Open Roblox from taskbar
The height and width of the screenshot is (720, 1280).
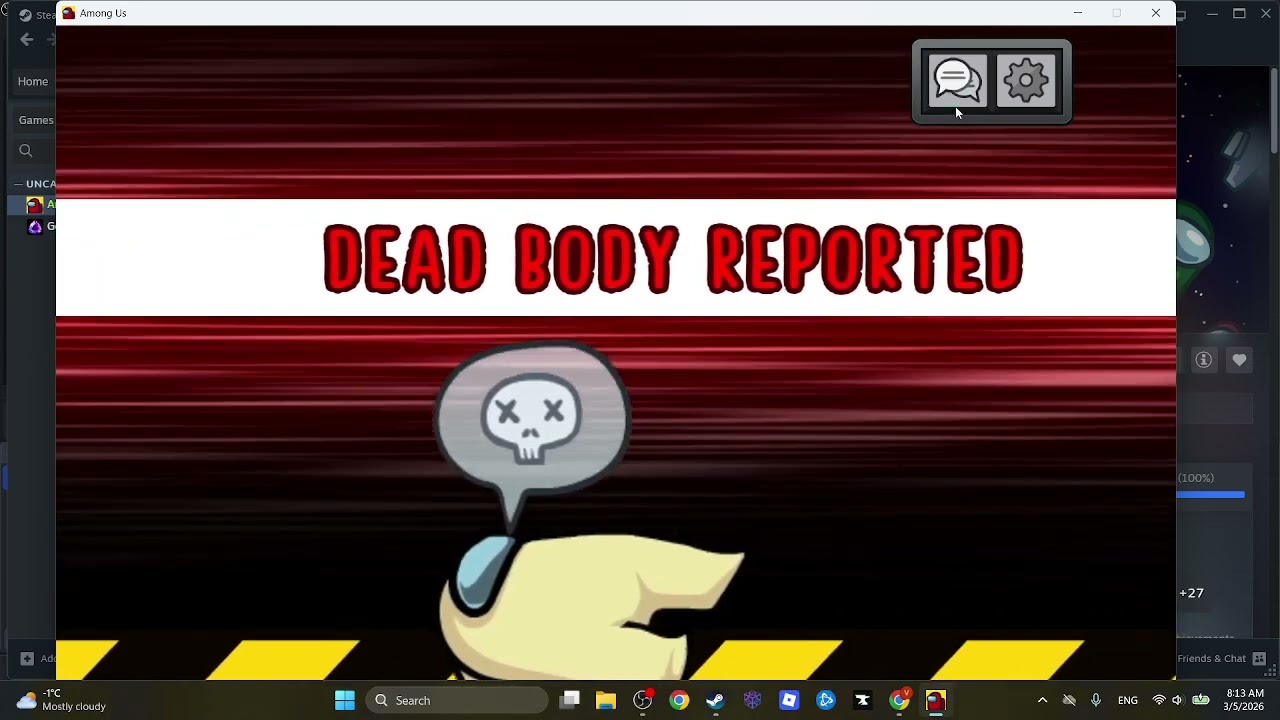789,700
